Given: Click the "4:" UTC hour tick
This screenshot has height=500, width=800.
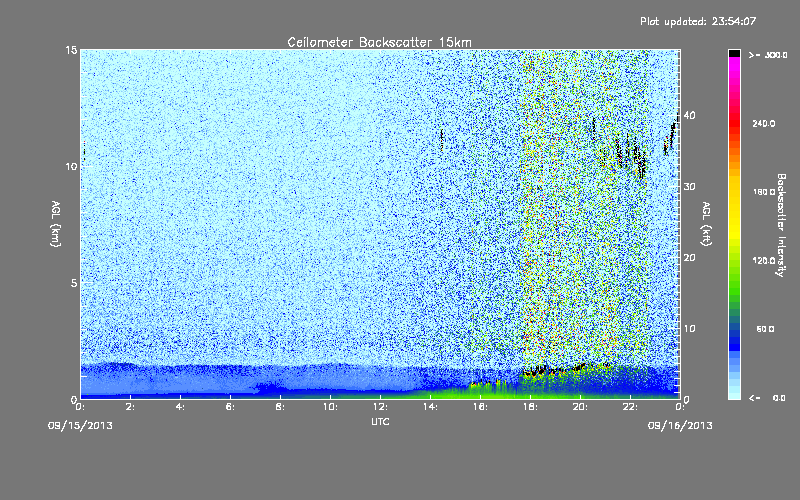Looking at the screenshot, I should click(181, 407).
